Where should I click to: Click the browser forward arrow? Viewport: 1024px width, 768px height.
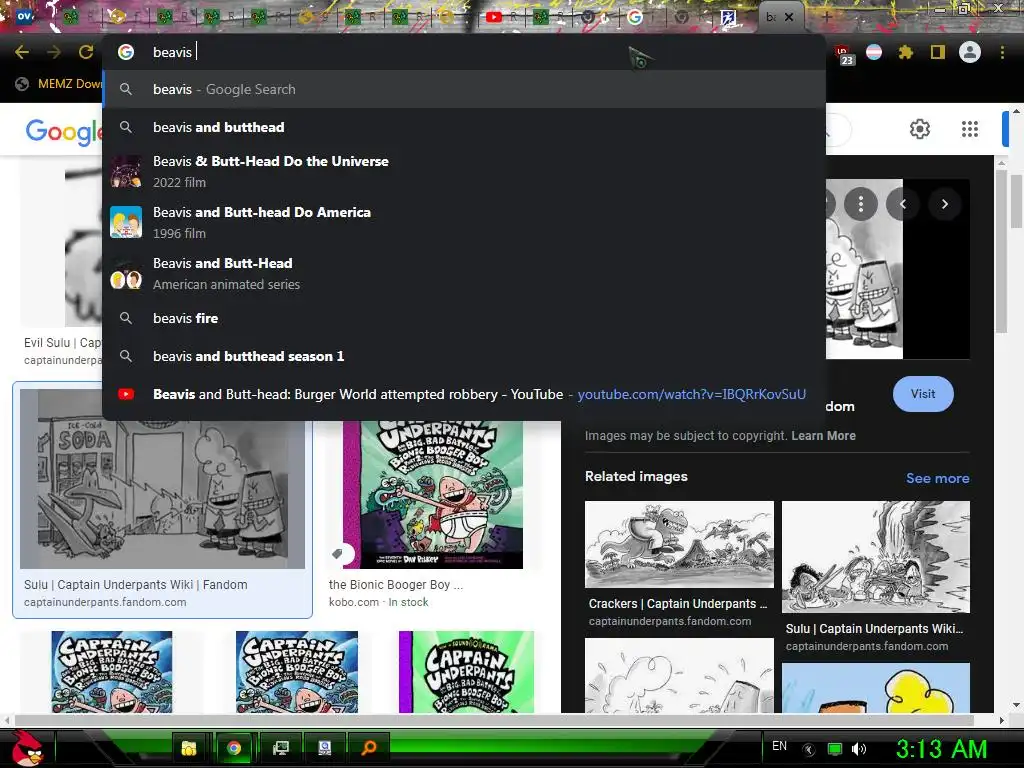pos(54,52)
